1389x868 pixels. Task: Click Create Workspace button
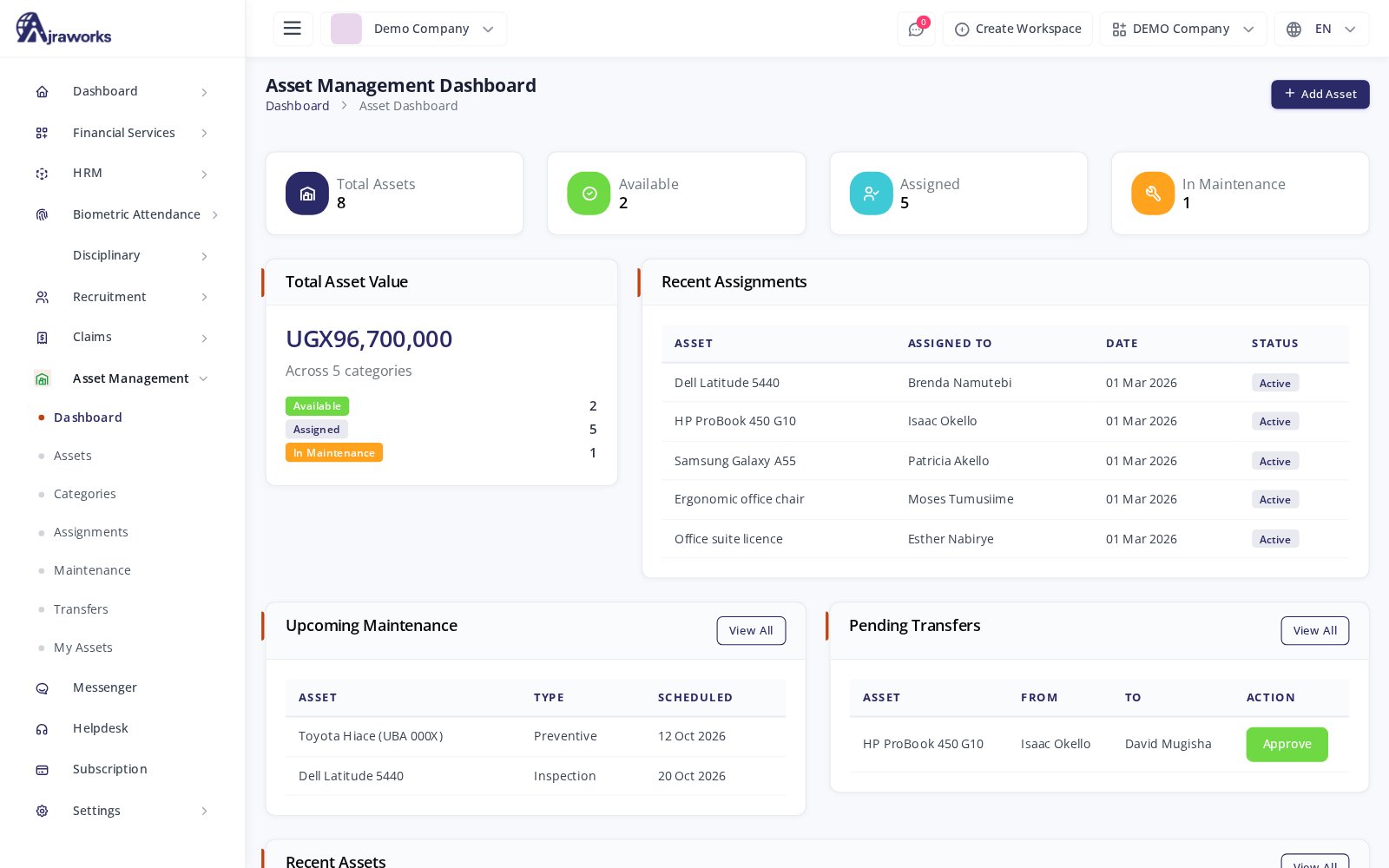point(1017,29)
